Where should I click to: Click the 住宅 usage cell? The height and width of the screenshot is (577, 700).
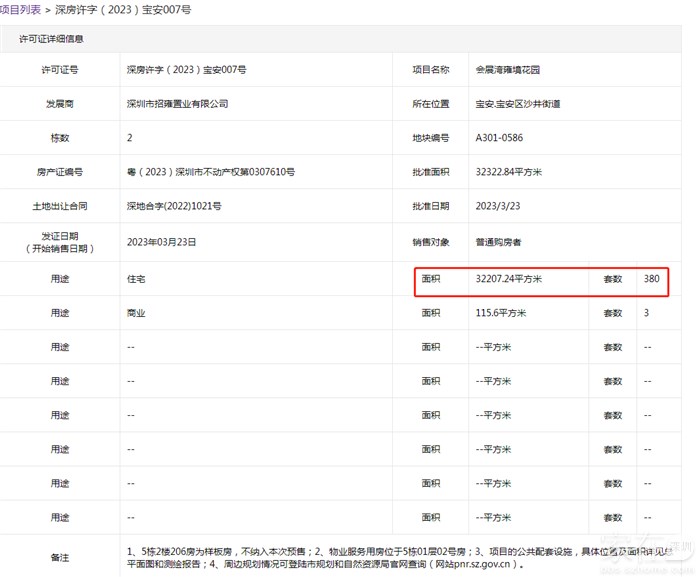pos(137,280)
